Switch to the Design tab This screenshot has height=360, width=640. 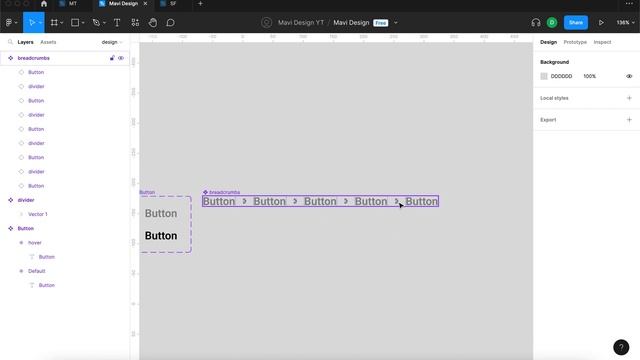point(548,42)
